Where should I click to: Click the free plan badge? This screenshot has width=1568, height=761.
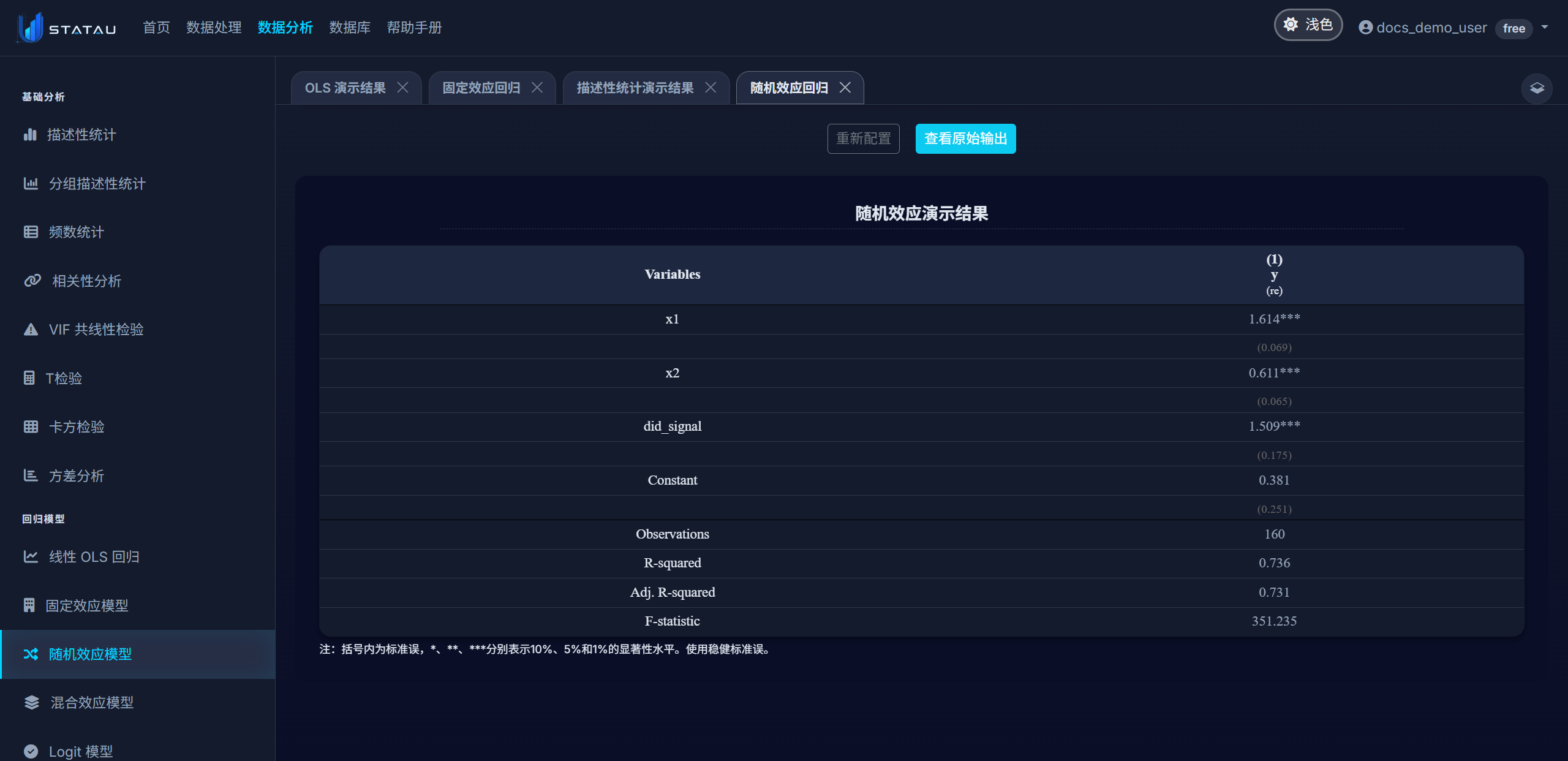tap(1514, 28)
